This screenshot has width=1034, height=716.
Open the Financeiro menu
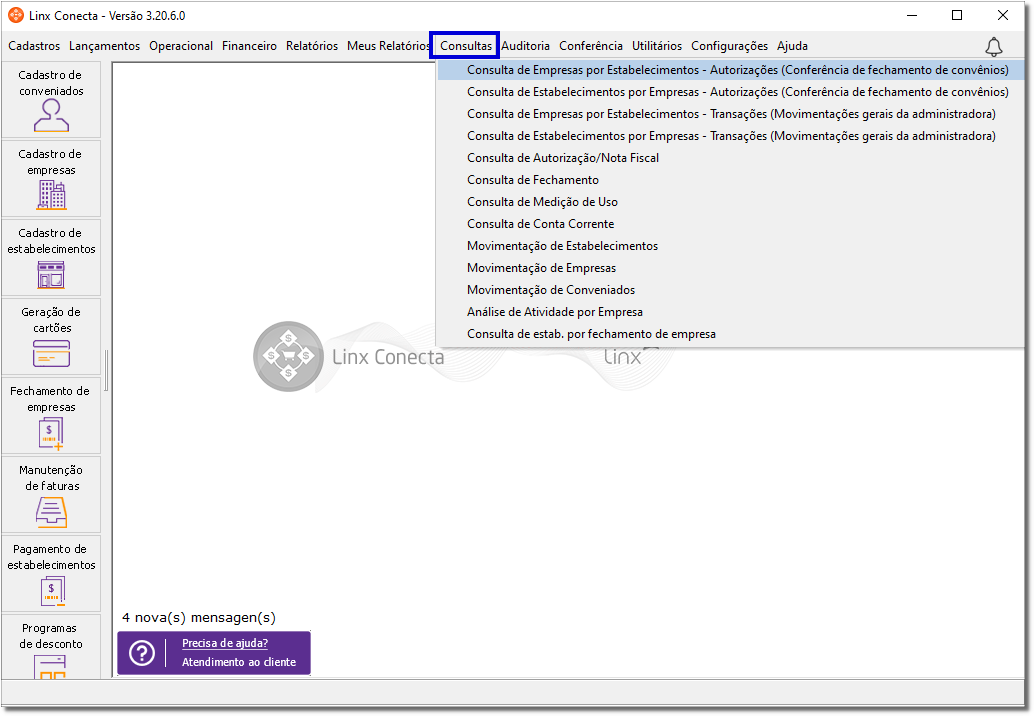tap(249, 46)
